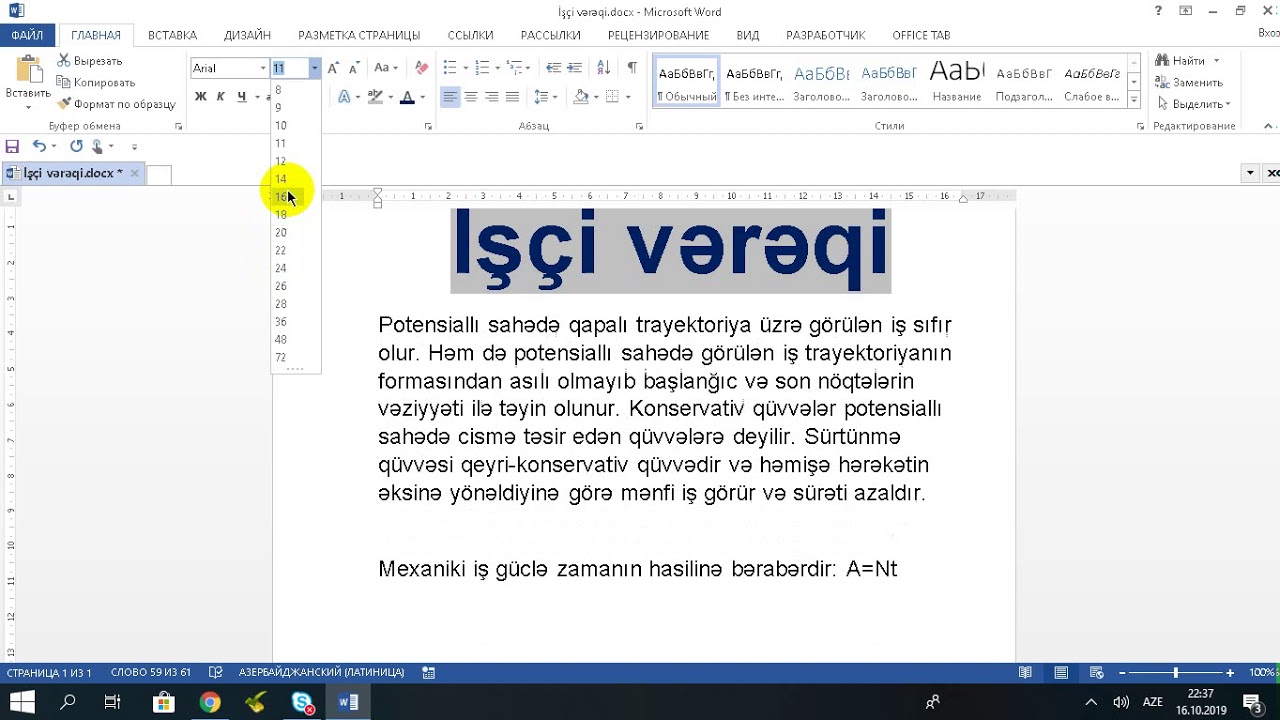Image resolution: width=1280 pixels, height=720 pixels.
Task: Click the Undo arrow icon
Action: point(38,146)
